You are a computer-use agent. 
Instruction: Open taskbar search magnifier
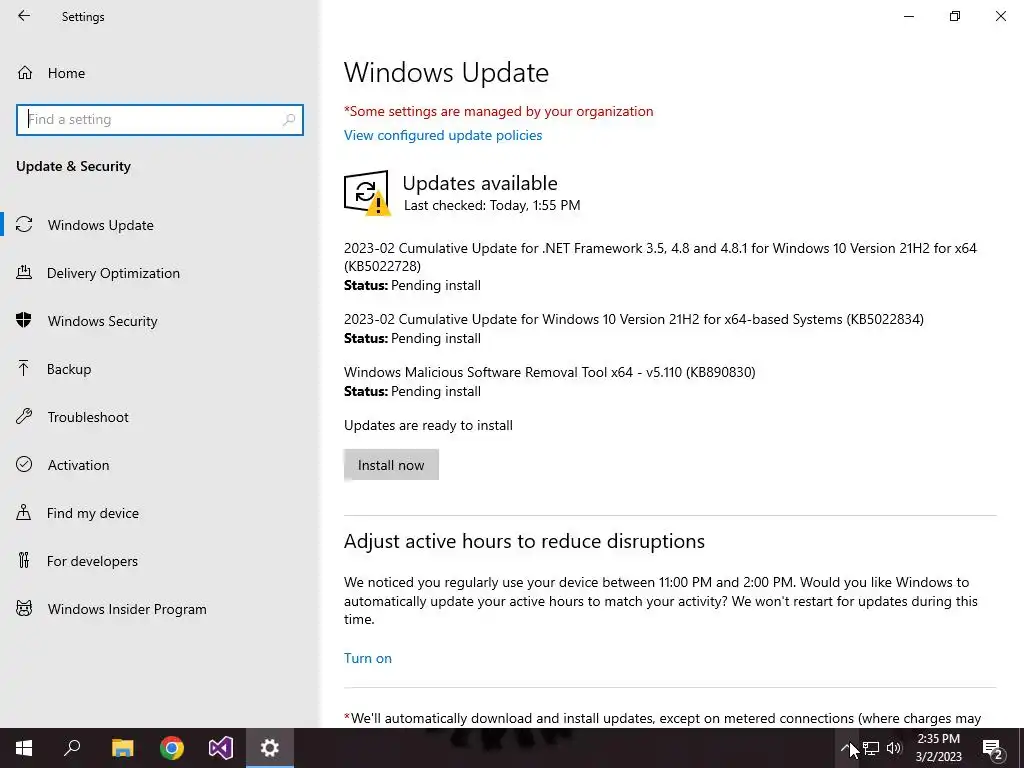pyautogui.click(x=72, y=748)
